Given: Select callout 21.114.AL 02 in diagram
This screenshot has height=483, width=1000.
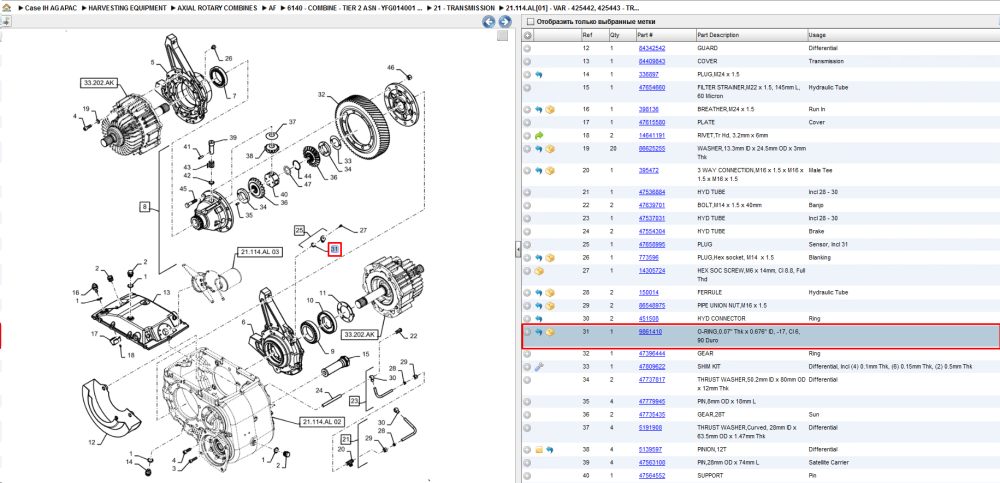Looking at the screenshot, I should pyautogui.click(x=322, y=422).
